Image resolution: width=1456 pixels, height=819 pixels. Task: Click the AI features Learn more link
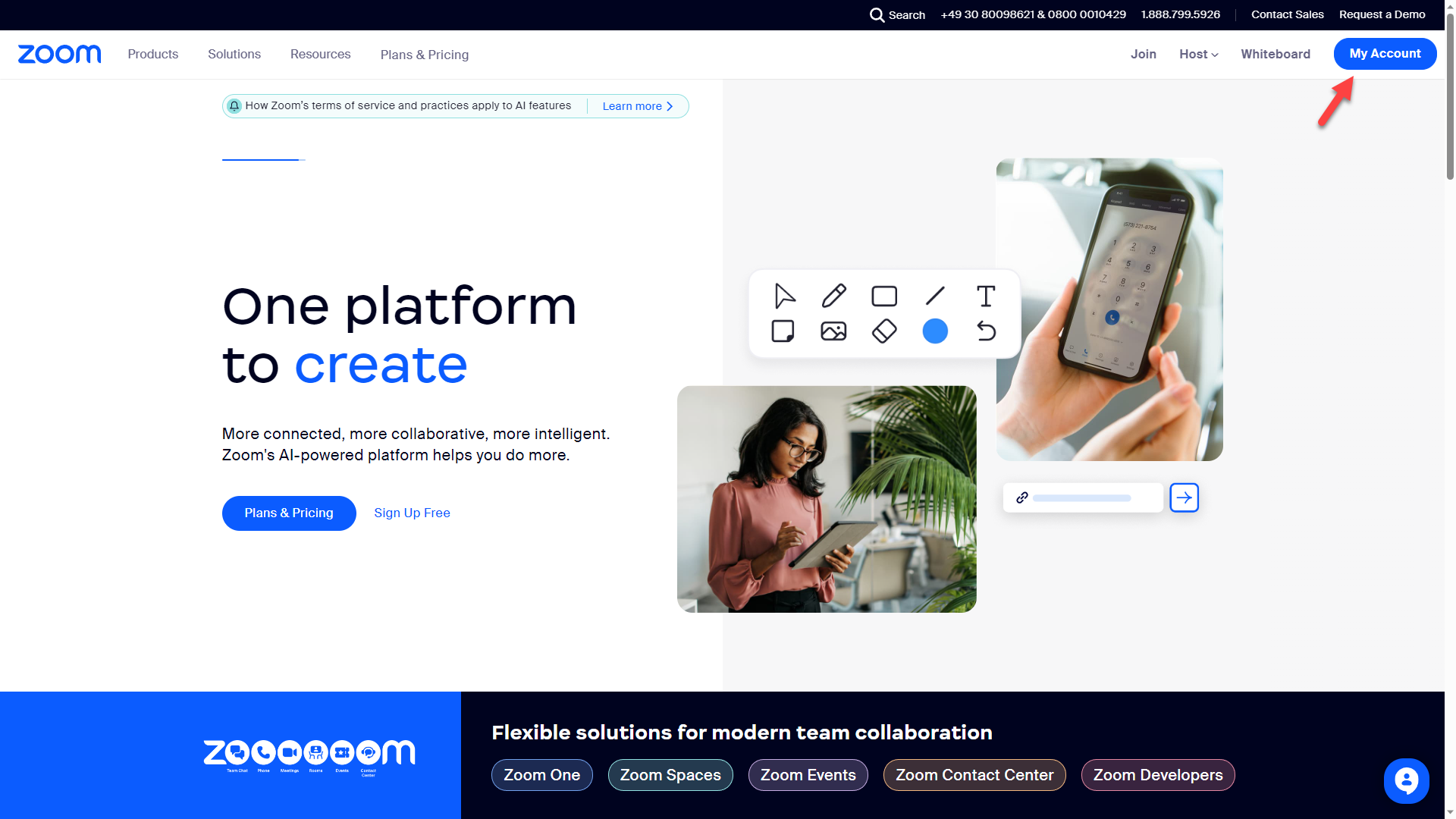coord(637,105)
